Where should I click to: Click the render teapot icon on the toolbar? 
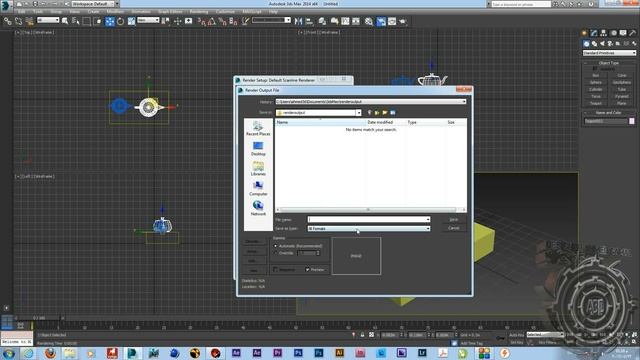coord(403,21)
